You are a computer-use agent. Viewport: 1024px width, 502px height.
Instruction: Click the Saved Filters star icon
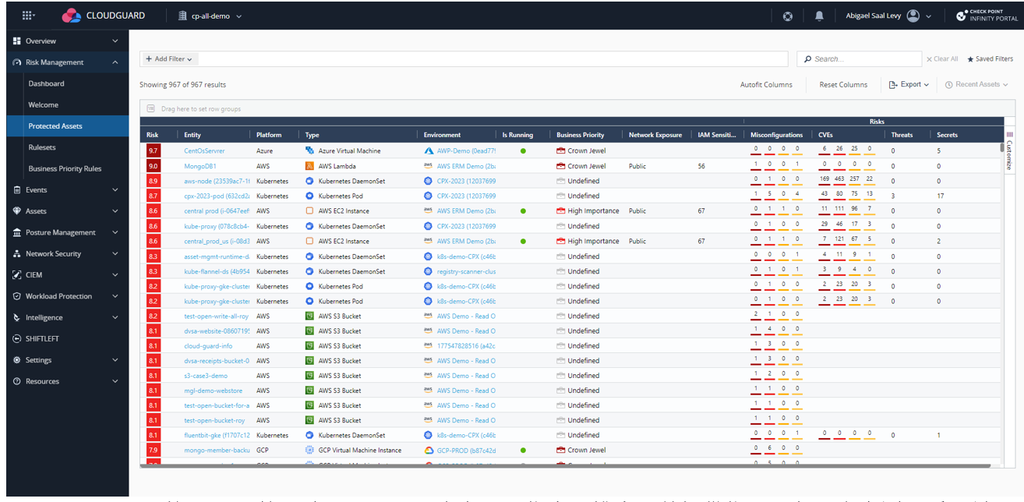[969, 59]
